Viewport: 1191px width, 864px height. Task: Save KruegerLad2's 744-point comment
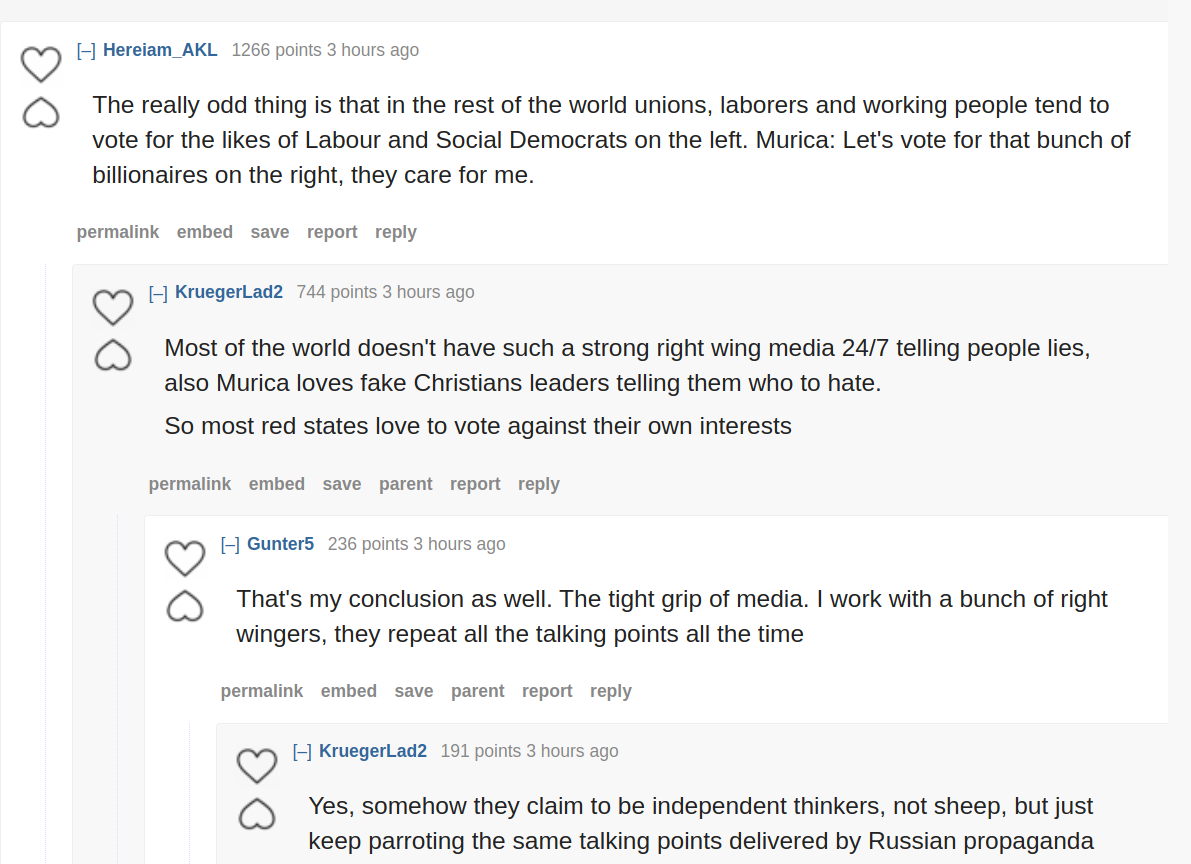(342, 484)
